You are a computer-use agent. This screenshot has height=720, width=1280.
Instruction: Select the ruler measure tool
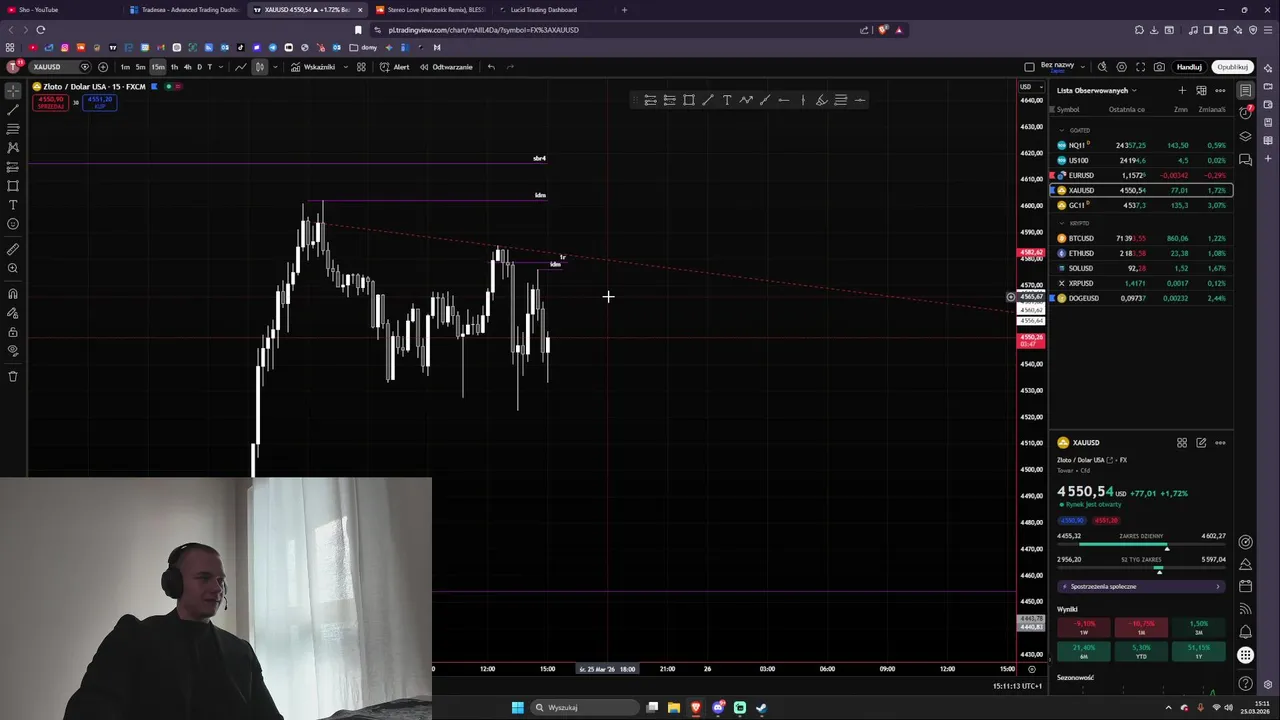tap(13, 249)
